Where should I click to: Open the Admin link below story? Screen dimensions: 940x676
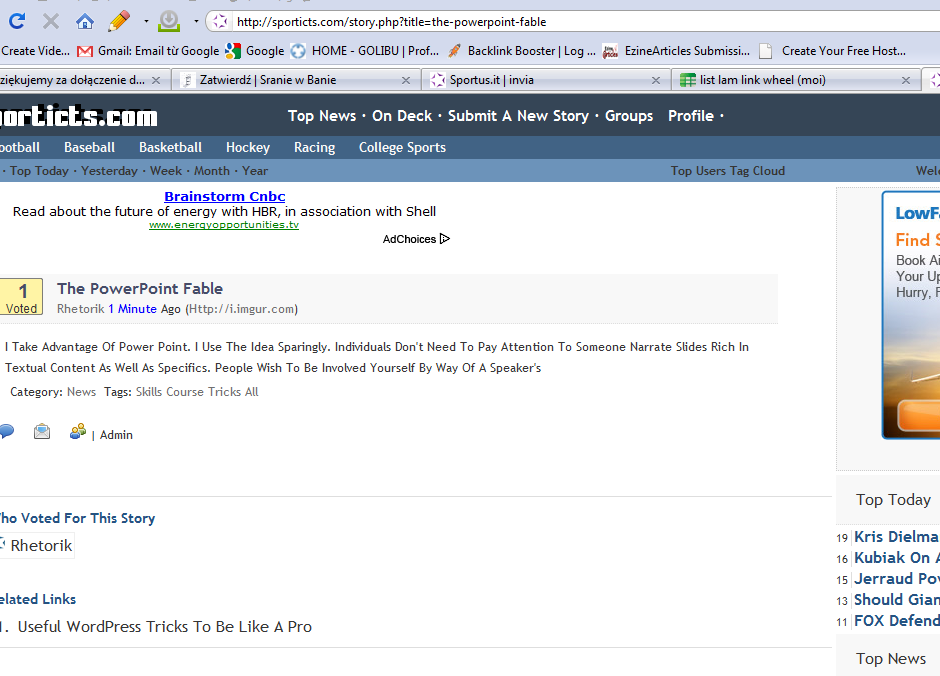pyautogui.click(x=116, y=435)
